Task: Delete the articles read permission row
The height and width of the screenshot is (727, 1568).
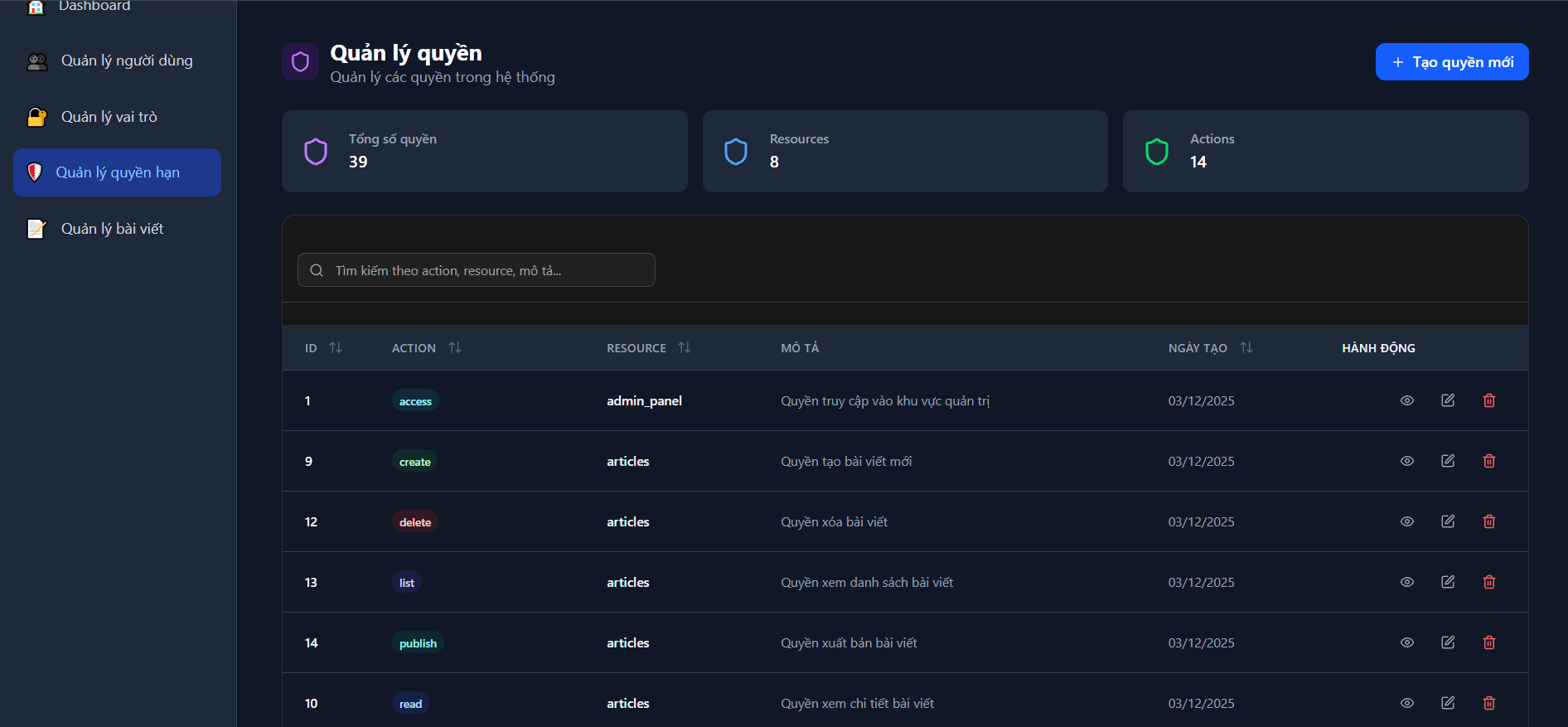Action: click(x=1489, y=703)
